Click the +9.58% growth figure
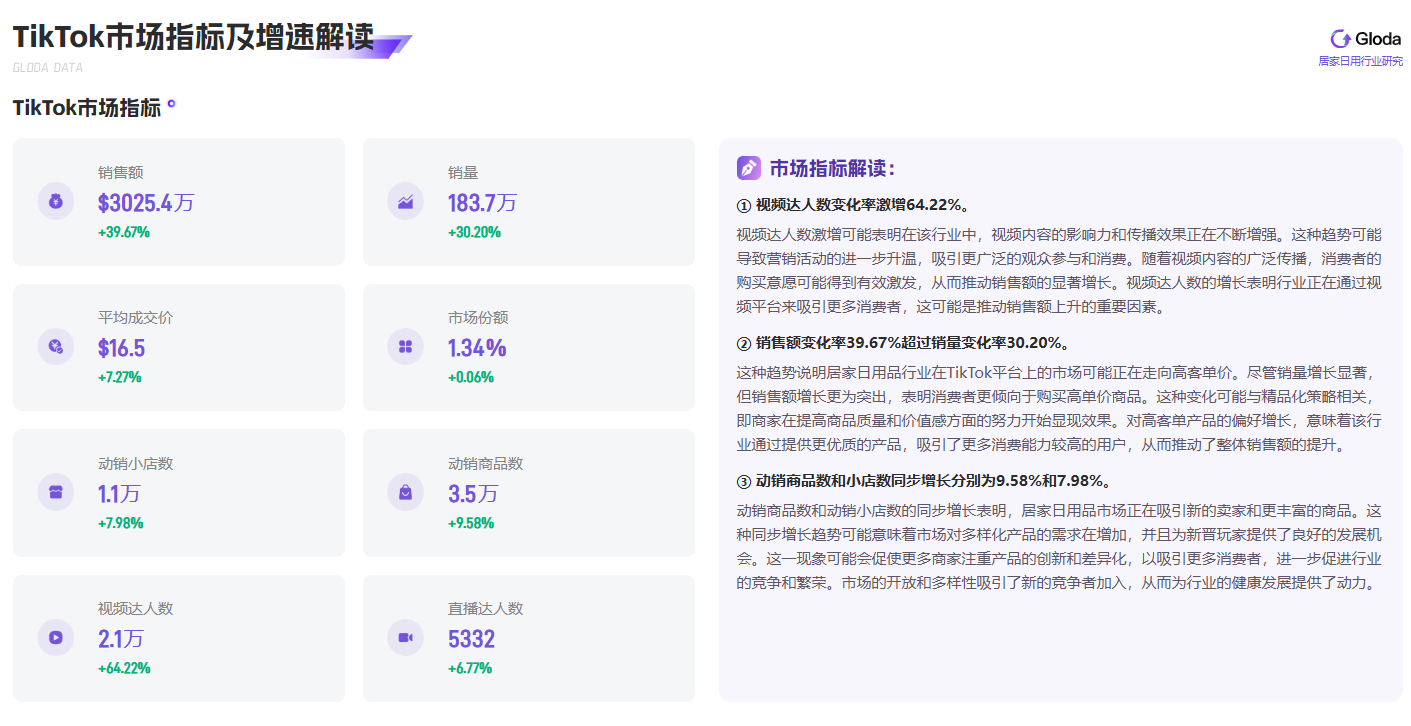This screenshot has height=726, width=1411. click(x=471, y=523)
